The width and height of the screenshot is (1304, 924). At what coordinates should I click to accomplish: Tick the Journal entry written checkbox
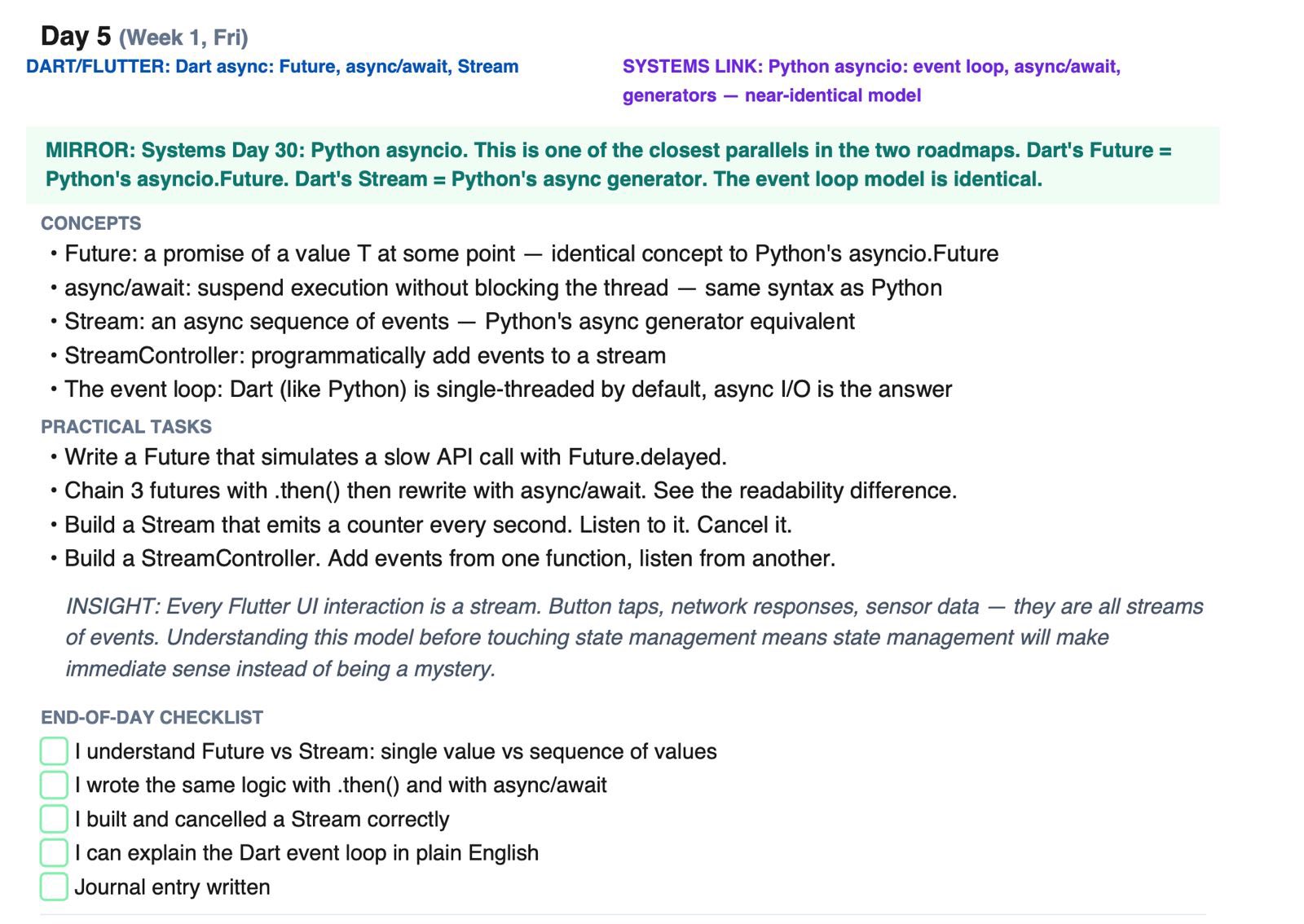[54, 887]
